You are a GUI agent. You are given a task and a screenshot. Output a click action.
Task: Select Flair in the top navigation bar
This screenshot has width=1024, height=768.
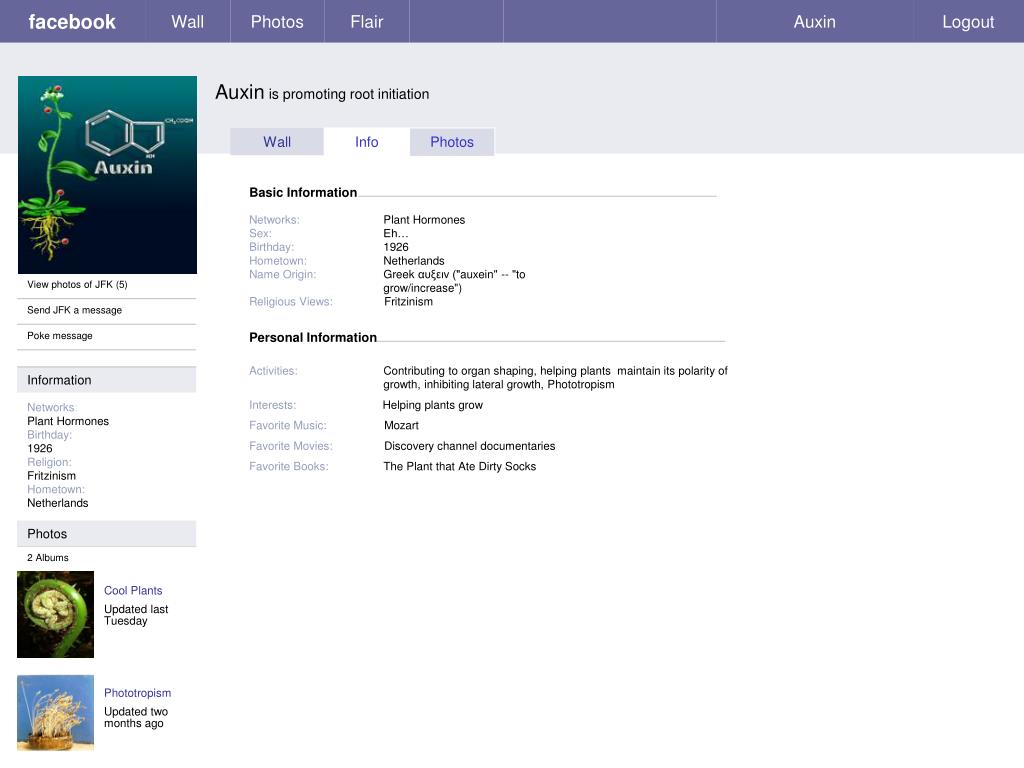pos(367,22)
